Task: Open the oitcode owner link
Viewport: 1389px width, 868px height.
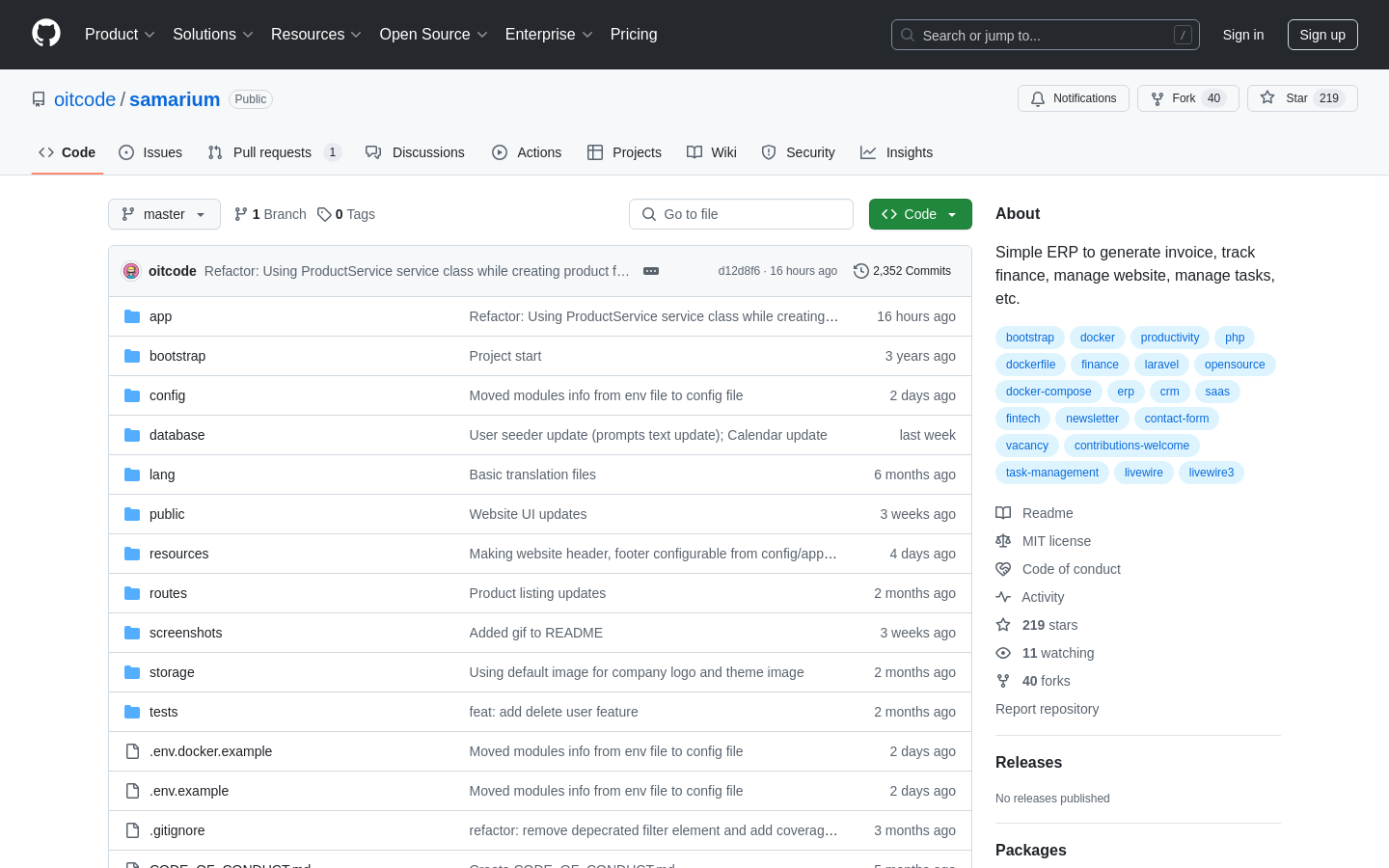Action: tap(85, 99)
